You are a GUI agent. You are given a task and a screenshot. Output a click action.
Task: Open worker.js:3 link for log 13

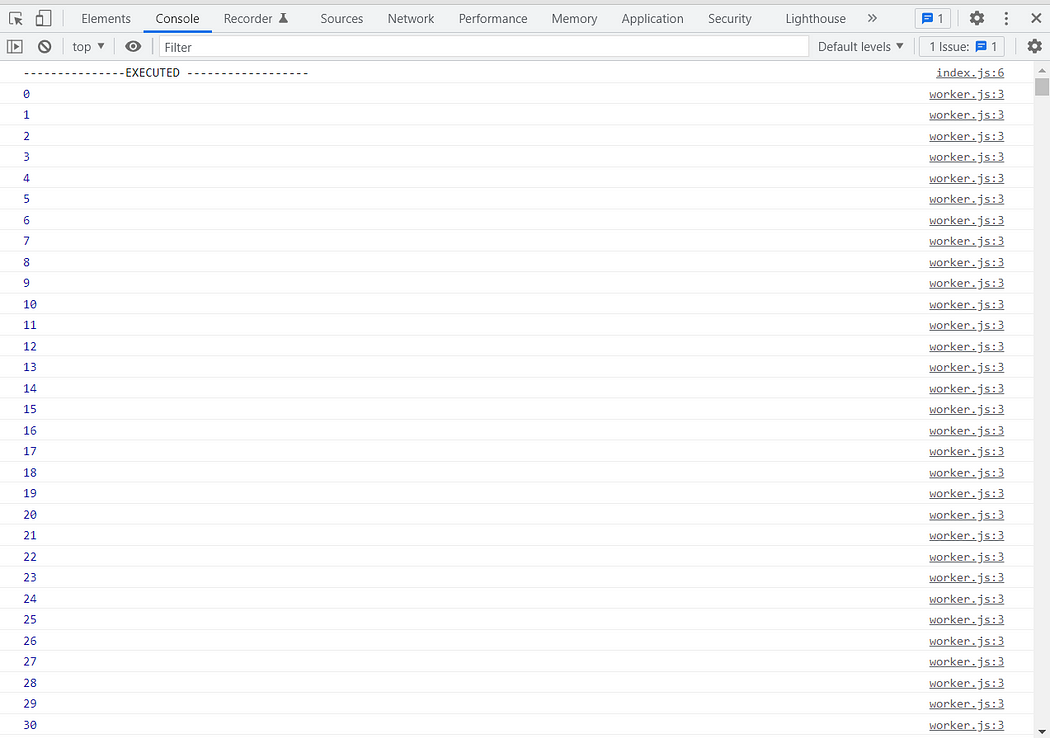[966, 367]
